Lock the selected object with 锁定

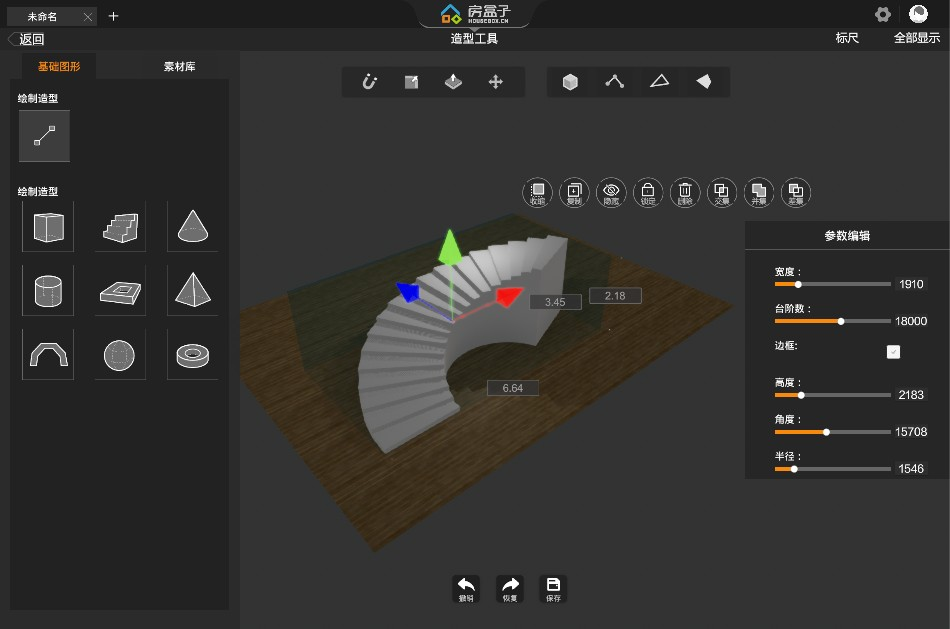(648, 193)
